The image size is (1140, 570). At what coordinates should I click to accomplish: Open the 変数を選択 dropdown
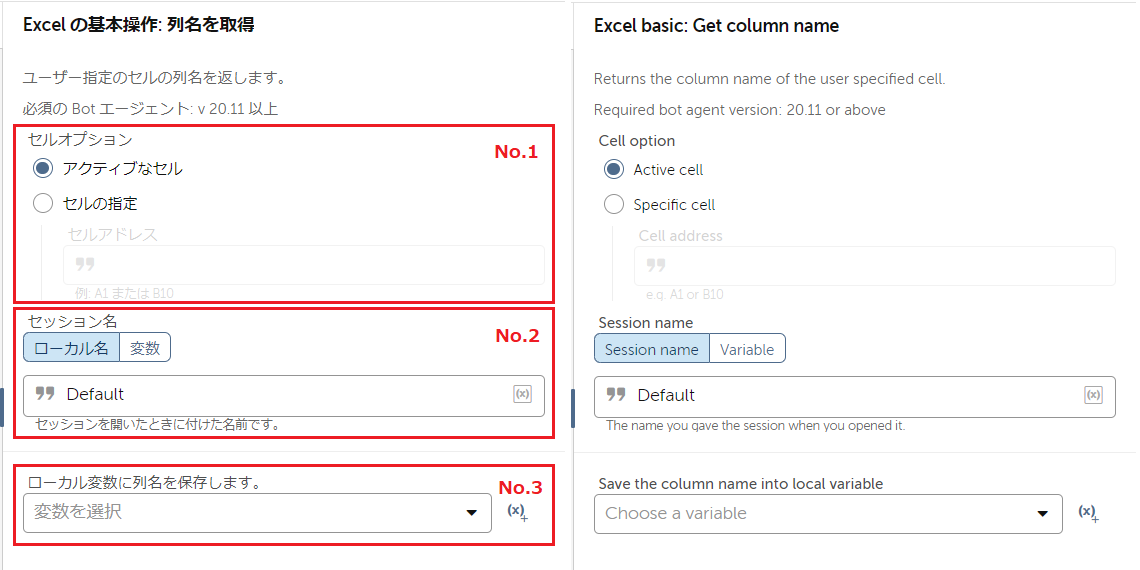pyautogui.click(x=257, y=513)
